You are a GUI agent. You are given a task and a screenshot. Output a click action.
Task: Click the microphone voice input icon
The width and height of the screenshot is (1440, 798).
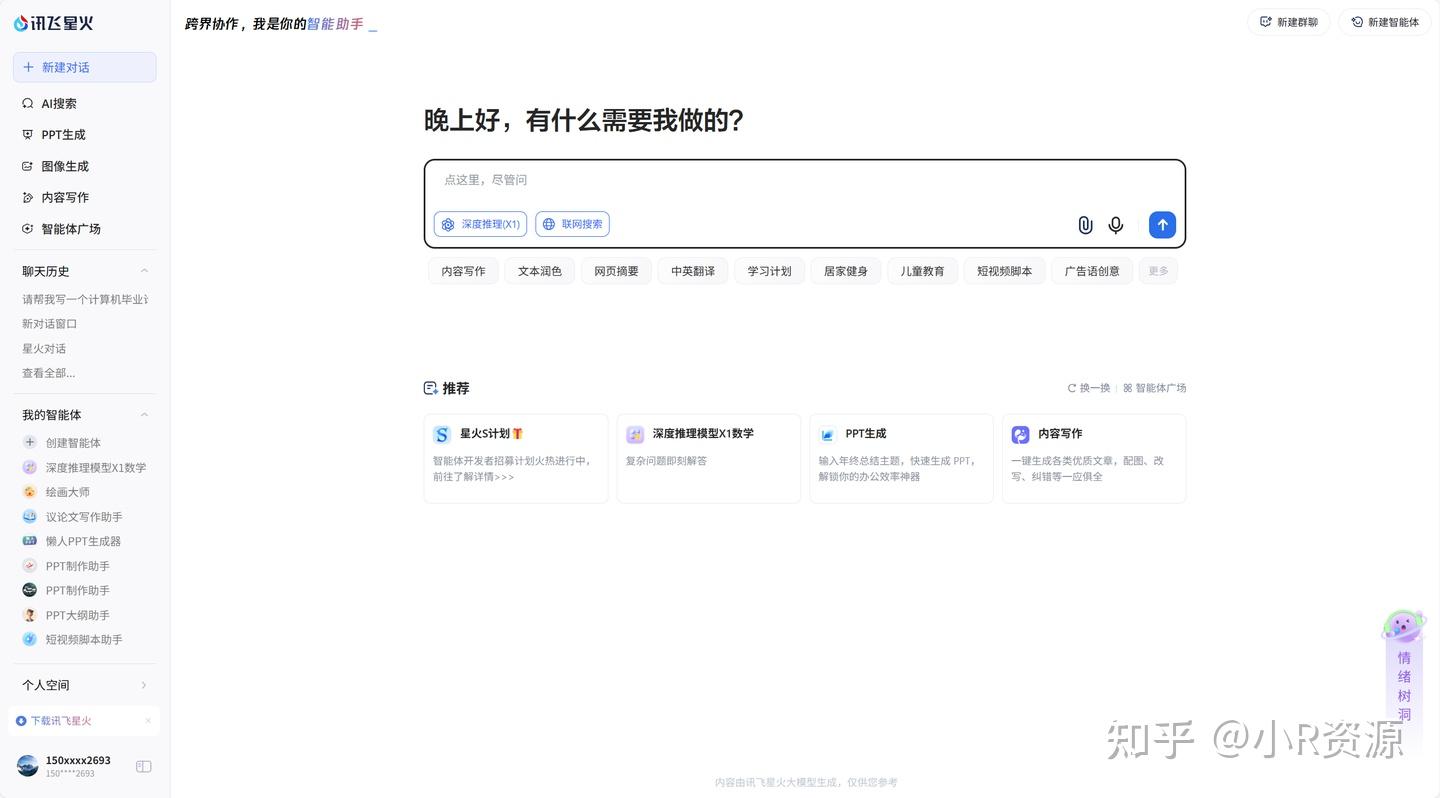click(1116, 225)
